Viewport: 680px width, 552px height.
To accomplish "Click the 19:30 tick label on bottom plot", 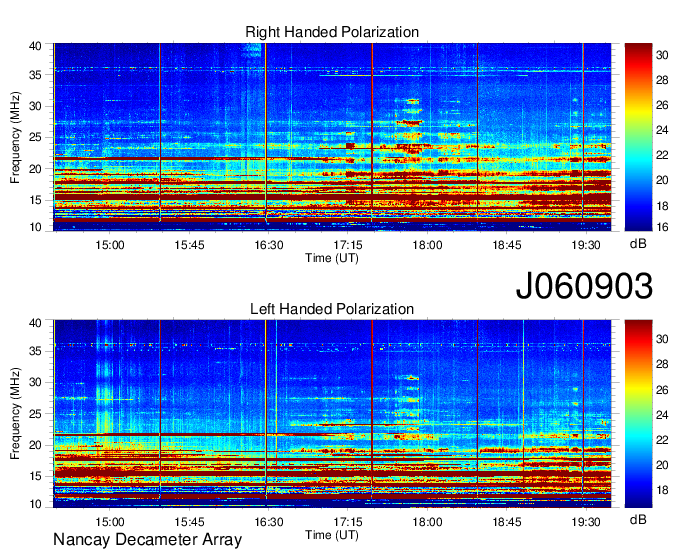I will [586, 522].
